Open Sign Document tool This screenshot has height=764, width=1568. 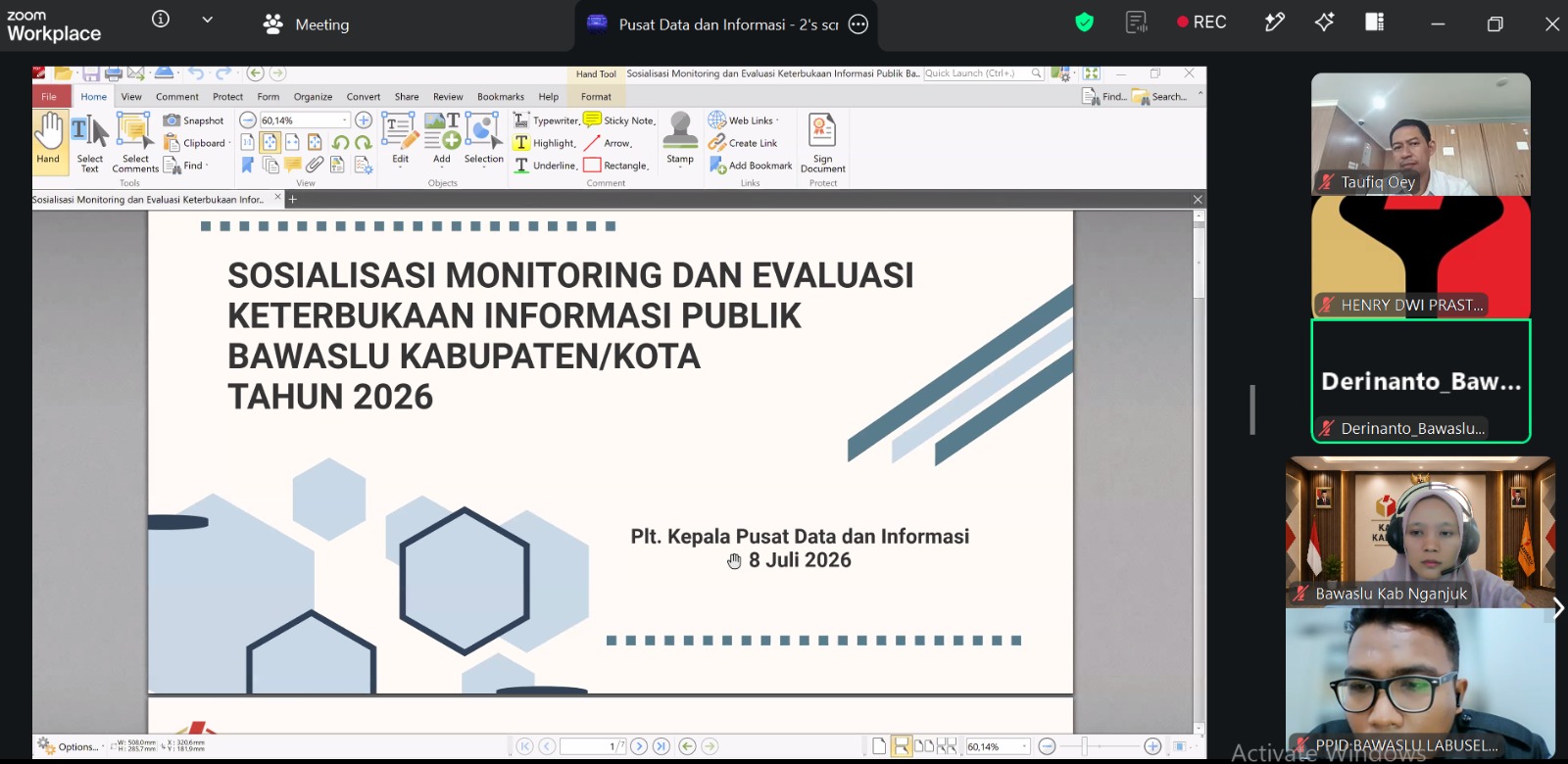822,143
